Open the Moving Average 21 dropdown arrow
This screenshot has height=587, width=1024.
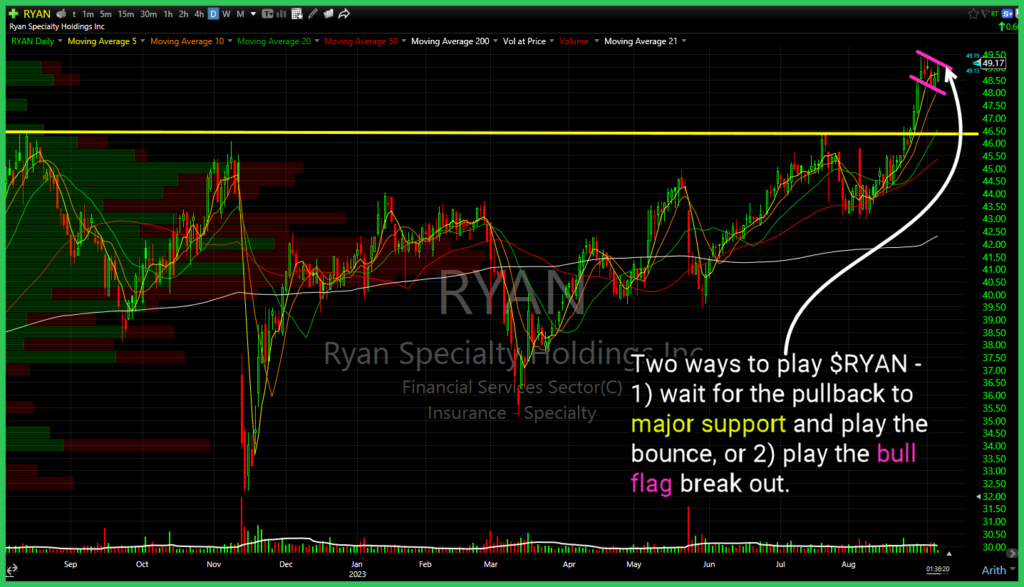(684, 41)
